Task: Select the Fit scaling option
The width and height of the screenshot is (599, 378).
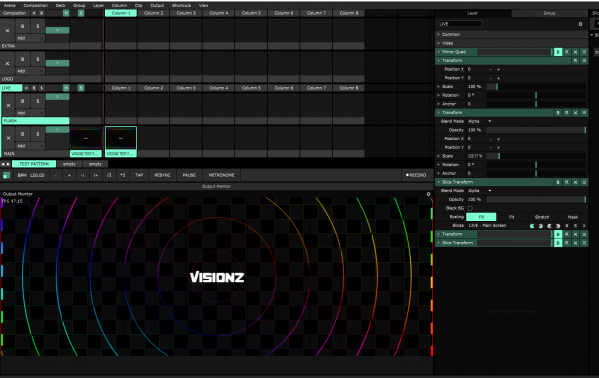Action: [512, 217]
